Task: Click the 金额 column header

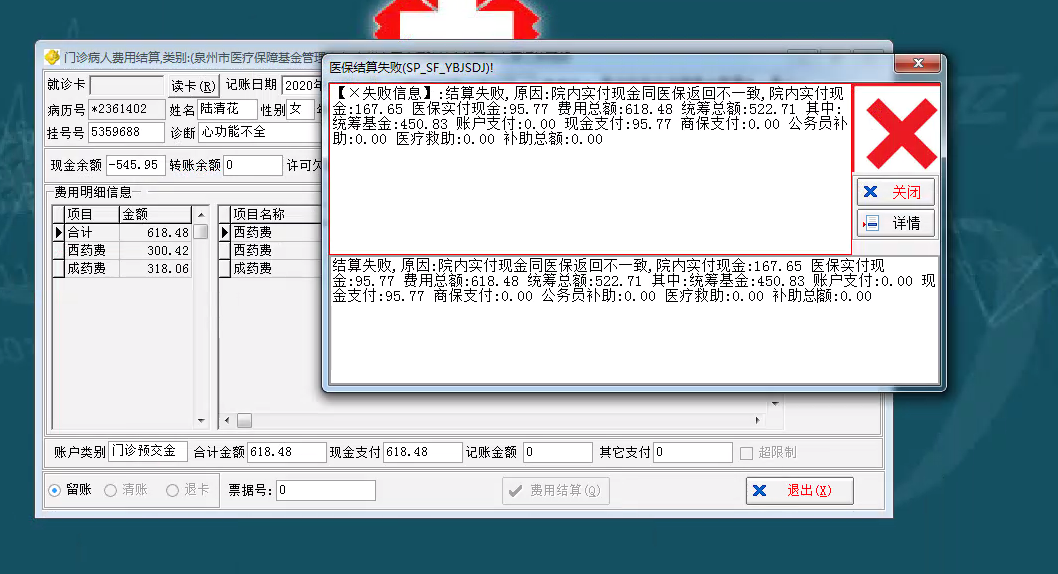Action: click(155, 214)
